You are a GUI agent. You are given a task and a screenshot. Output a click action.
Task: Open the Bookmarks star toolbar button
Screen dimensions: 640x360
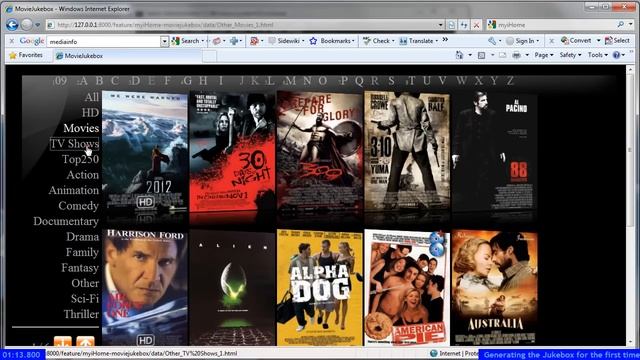pyautogui.click(x=331, y=41)
